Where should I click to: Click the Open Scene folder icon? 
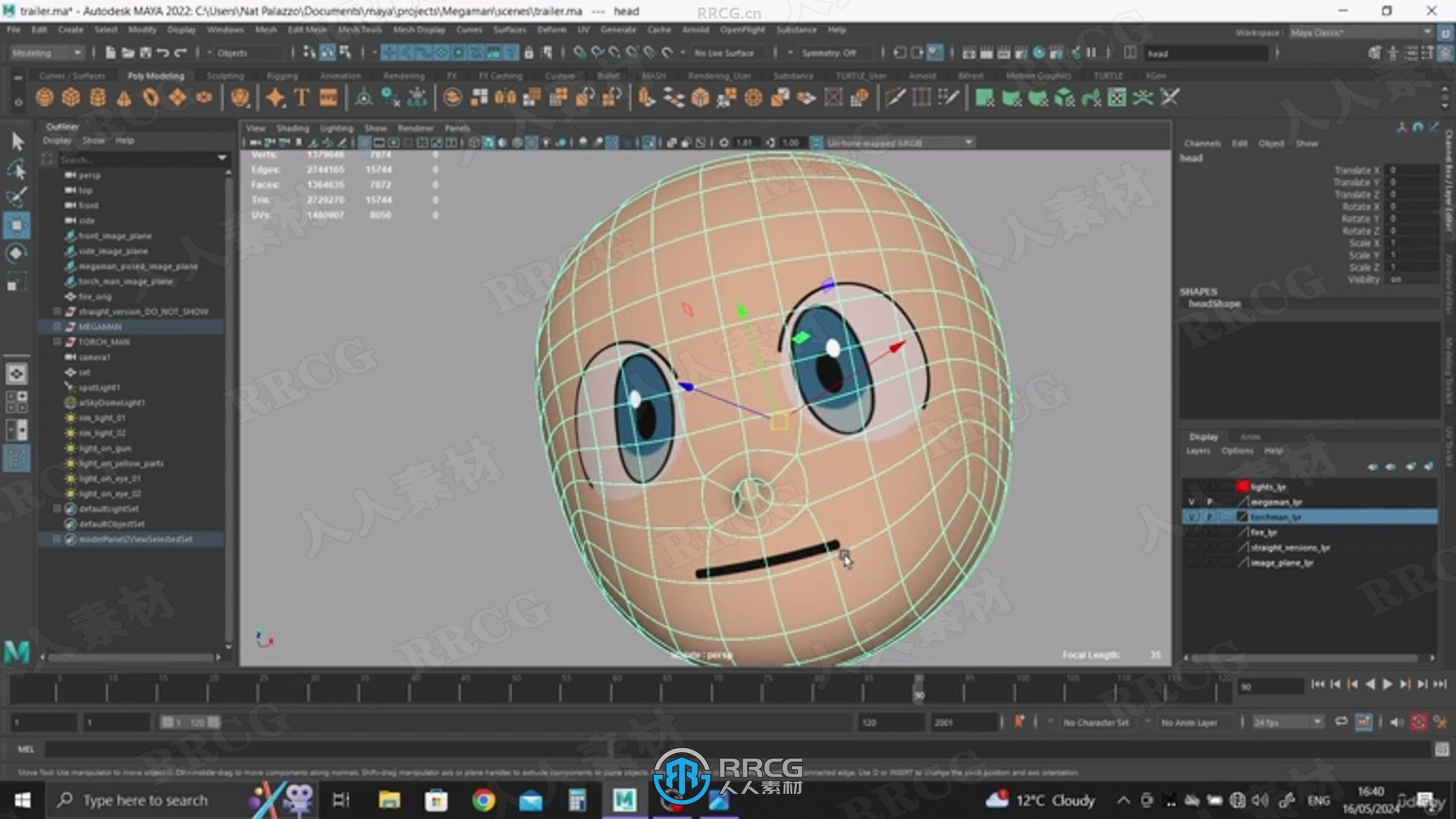[127, 52]
